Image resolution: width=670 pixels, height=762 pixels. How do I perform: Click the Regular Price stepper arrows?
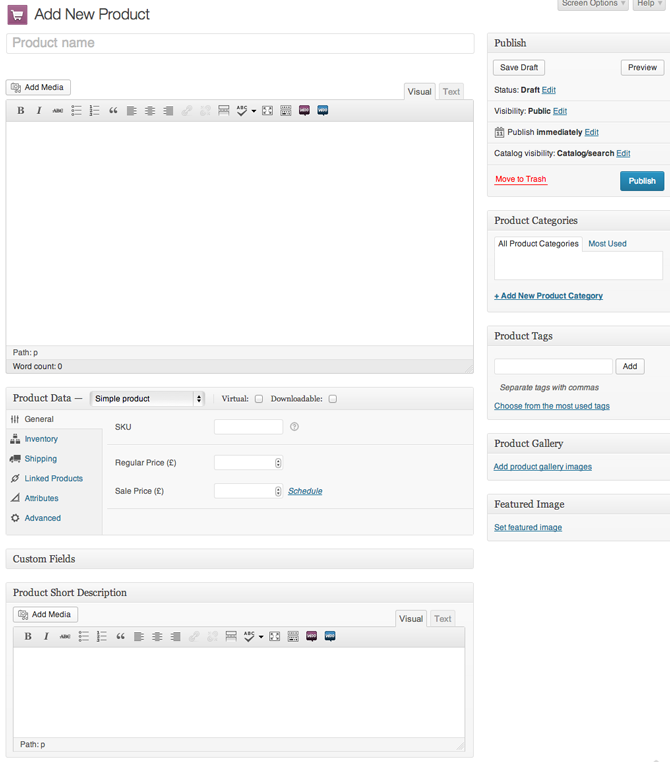point(278,463)
